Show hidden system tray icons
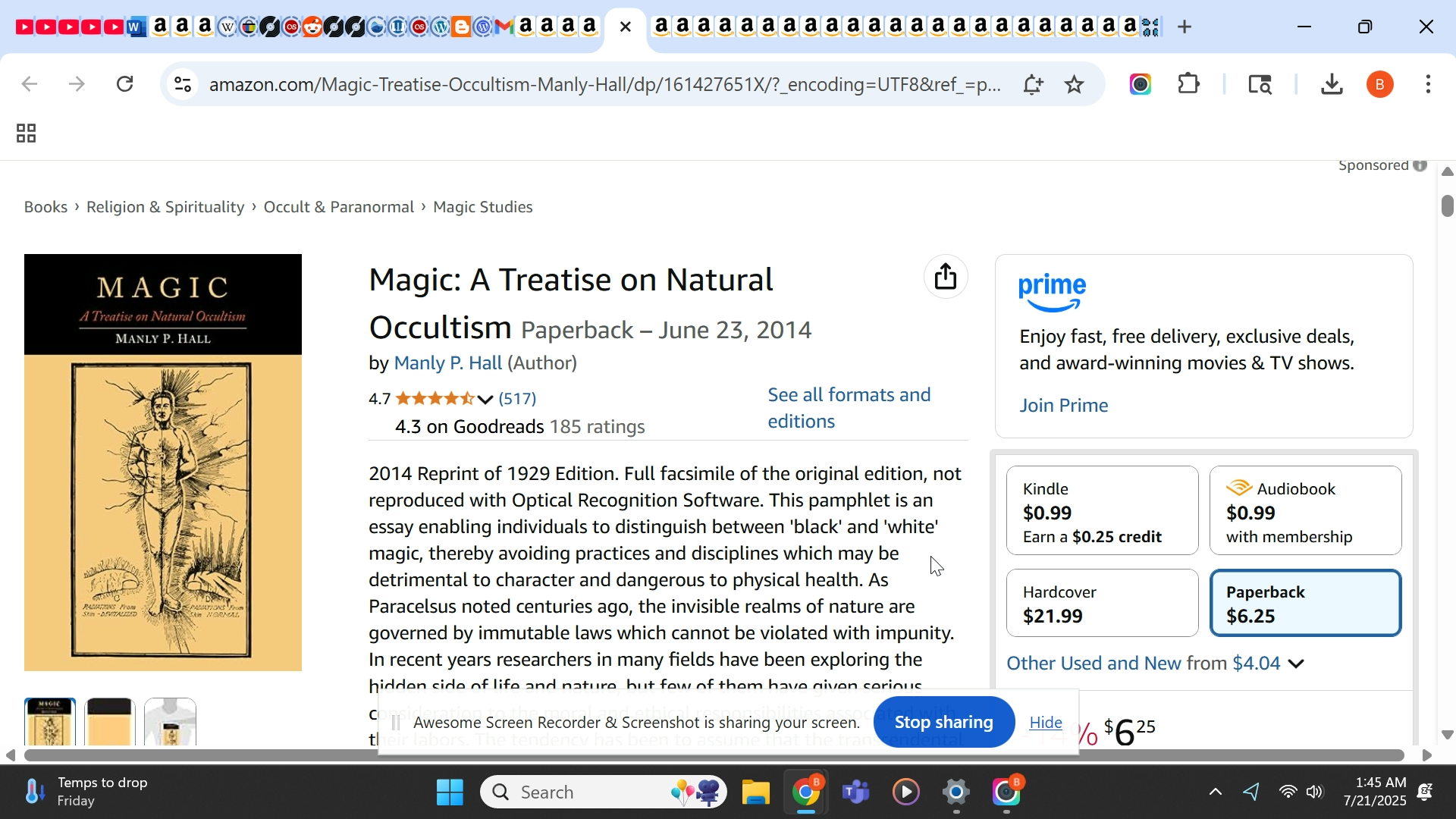Image resolution: width=1456 pixels, height=819 pixels. [x=1216, y=793]
